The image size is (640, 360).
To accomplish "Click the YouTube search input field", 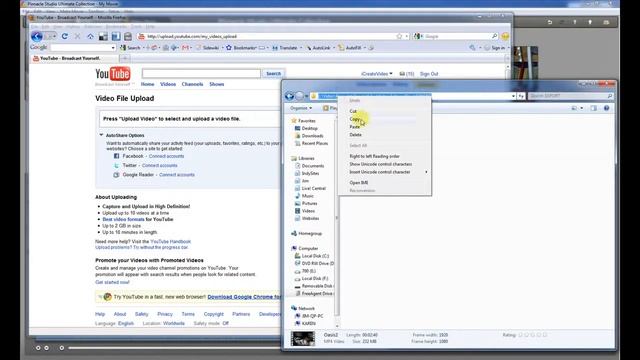I will pyautogui.click(x=201, y=73).
